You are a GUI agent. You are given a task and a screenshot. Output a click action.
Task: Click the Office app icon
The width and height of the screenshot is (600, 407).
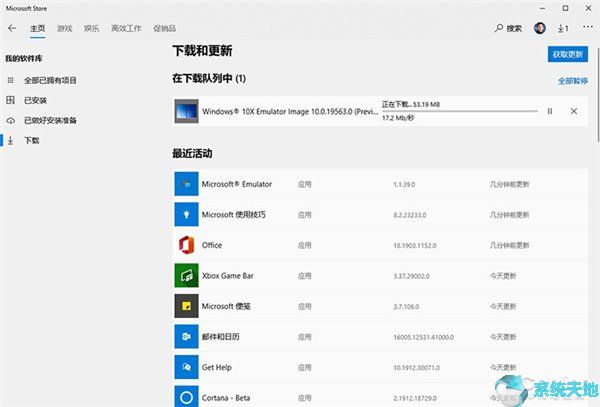186,245
